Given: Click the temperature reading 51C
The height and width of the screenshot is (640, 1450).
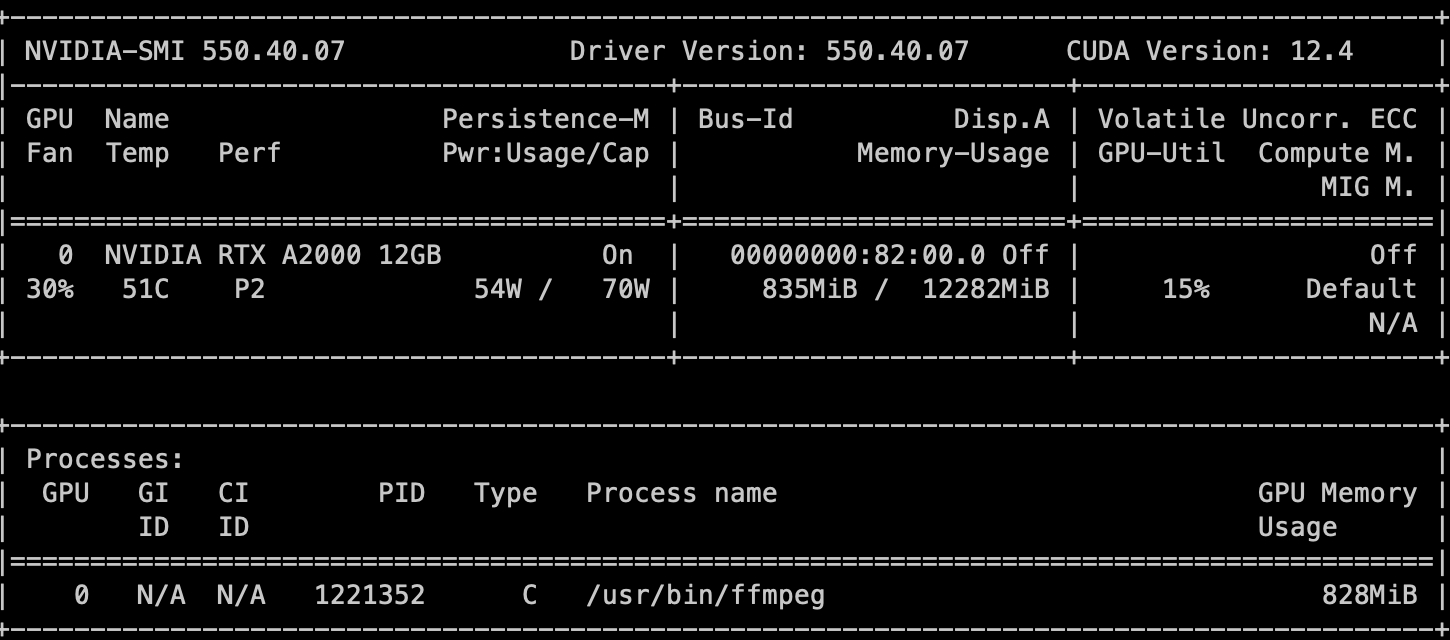Looking at the screenshot, I should 137,289.
